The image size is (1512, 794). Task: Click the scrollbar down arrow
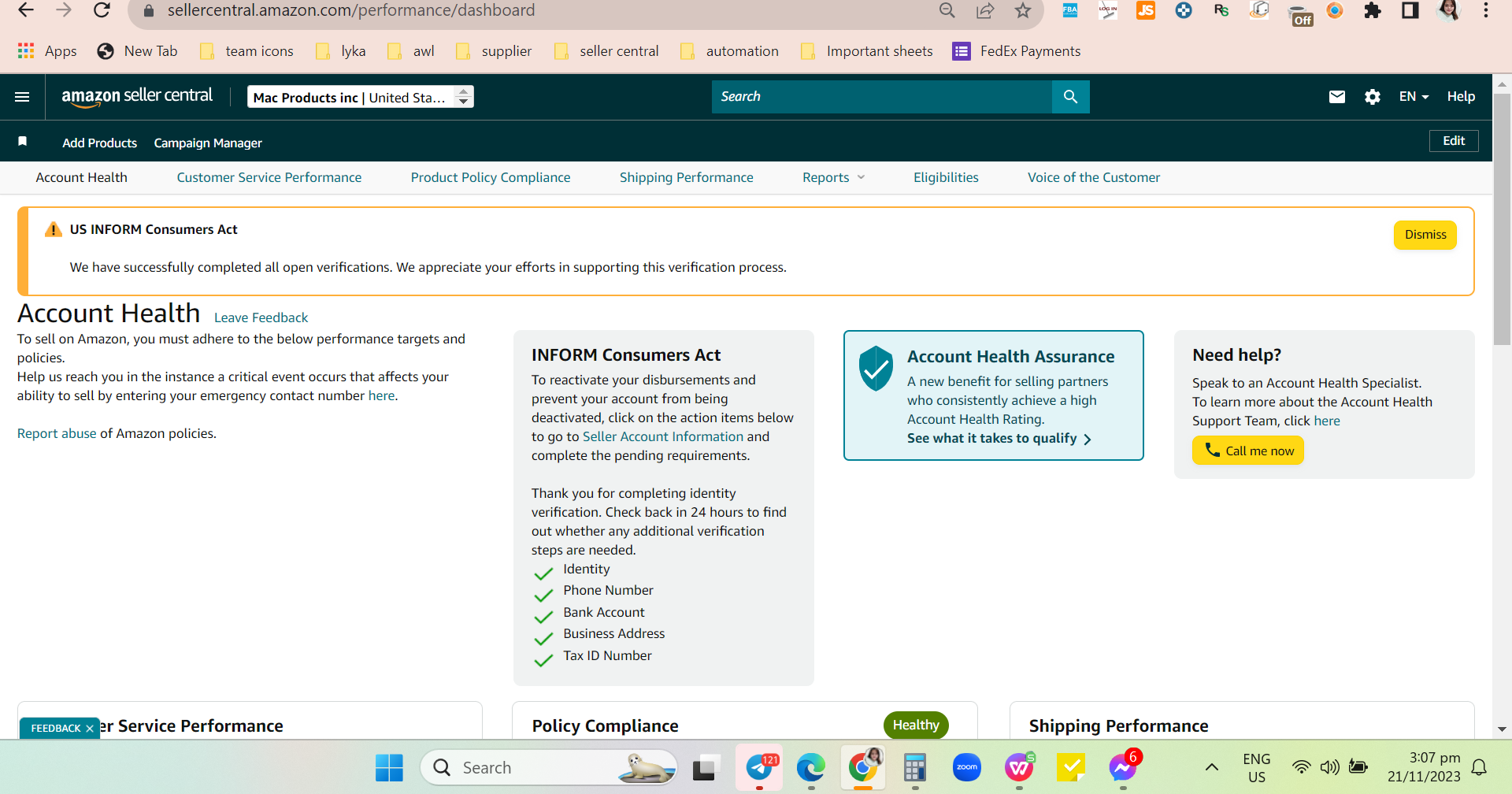pos(1503,729)
